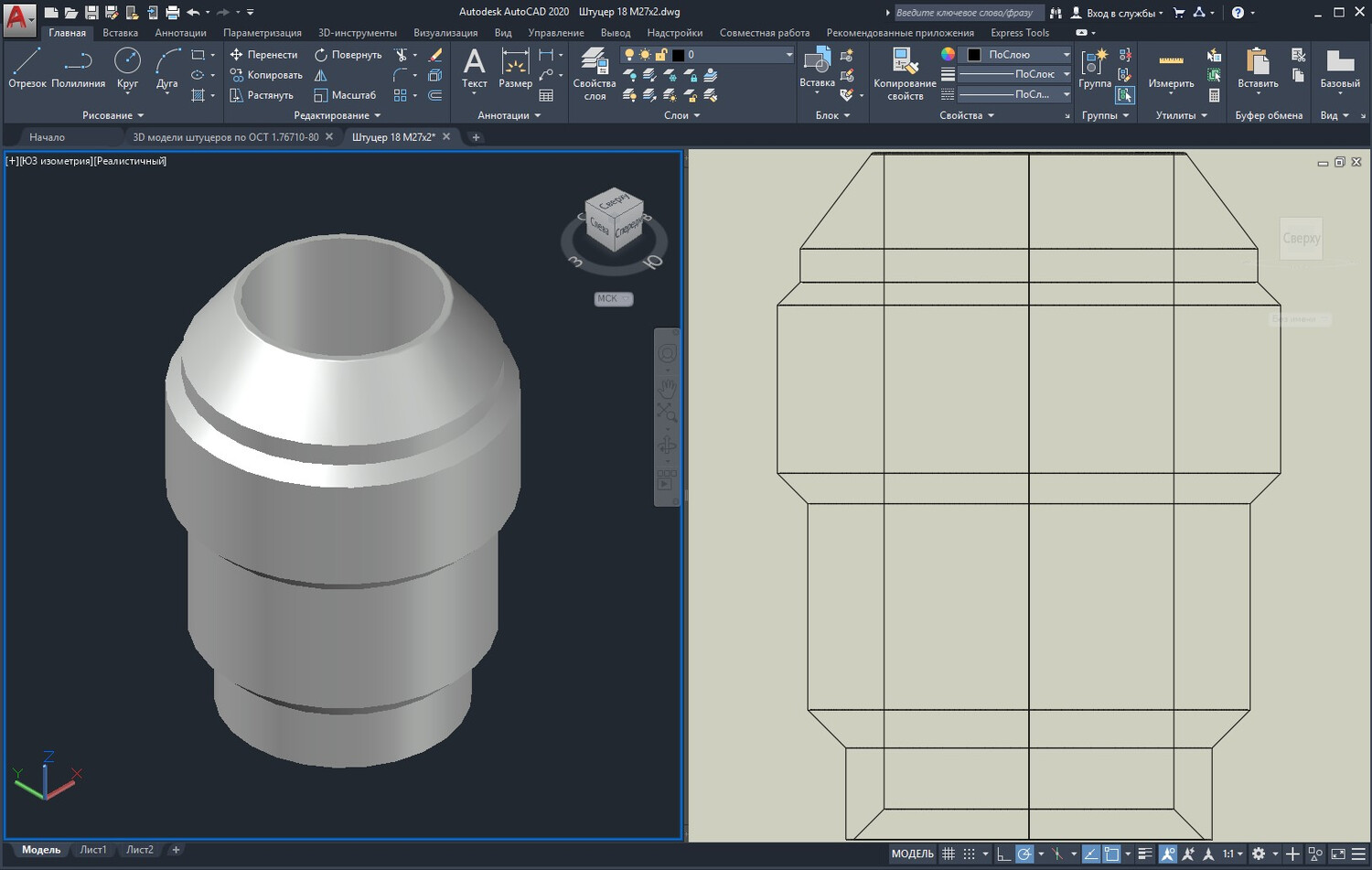The height and width of the screenshot is (870, 1372).
Task: Click the Группа group tool
Action: pyautogui.click(x=1095, y=70)
